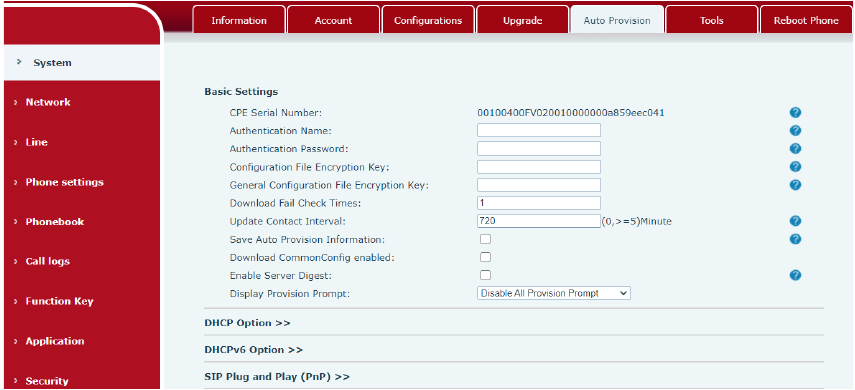Click Update Contact Interval field showing 720
The width and height of the screenshot is (855, 390).
coord(539,221)
